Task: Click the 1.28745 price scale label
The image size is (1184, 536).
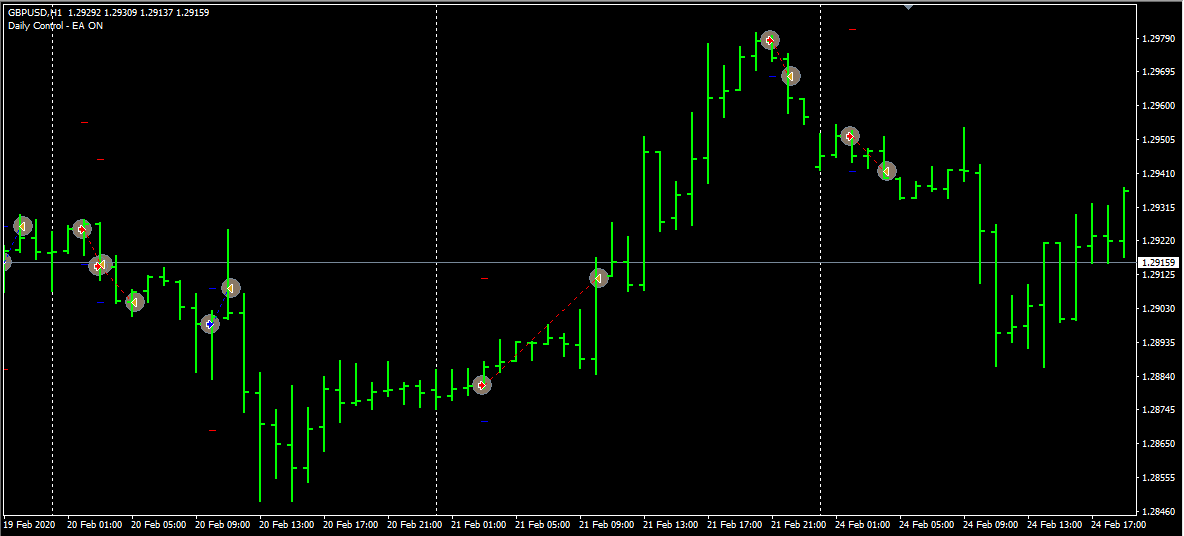Action: (1158, 410)
